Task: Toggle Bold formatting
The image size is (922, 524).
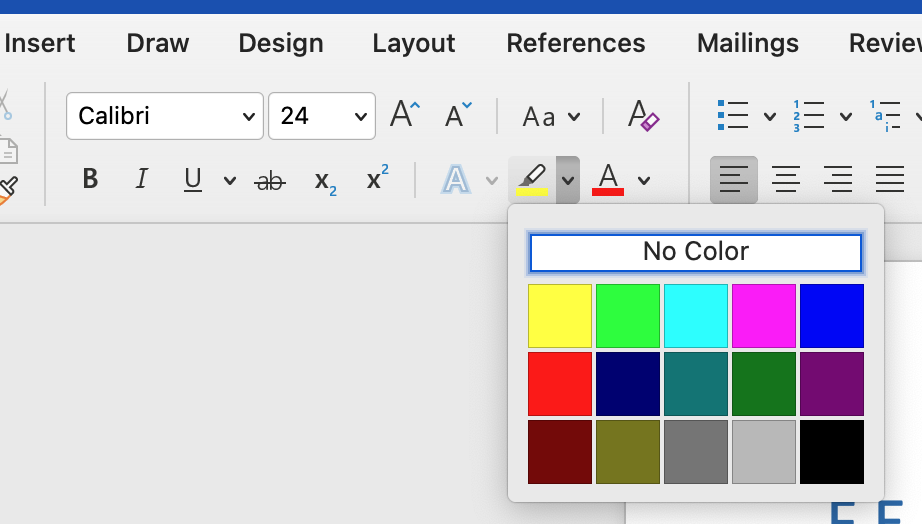Action: pyautogui.click(x=90, y=180)
